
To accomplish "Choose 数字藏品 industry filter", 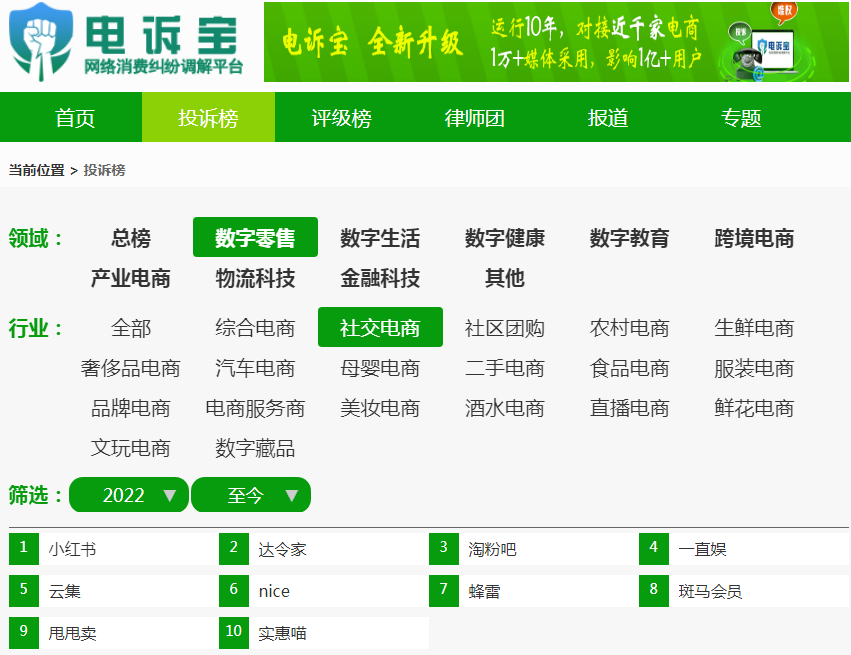I will 255,448.
